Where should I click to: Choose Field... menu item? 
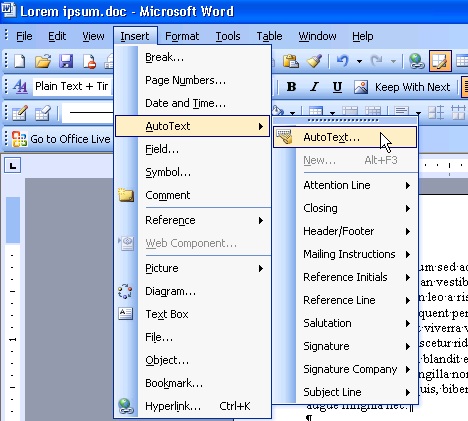tap(192, 149)
